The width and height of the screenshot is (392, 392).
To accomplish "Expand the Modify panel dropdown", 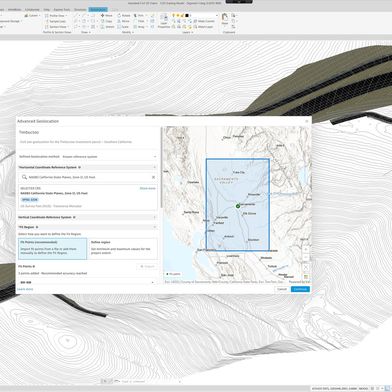I will click(x=128, y=32).
